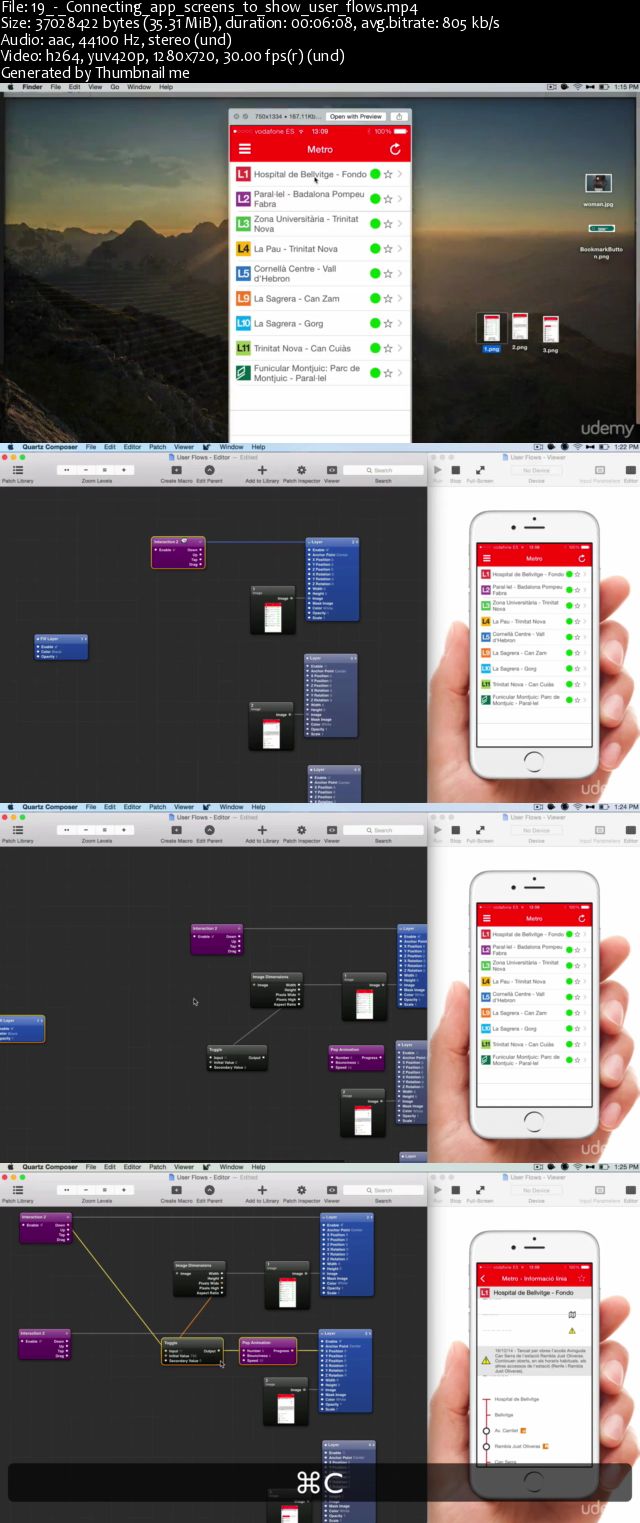Viewport: 640px width, 1523px height.
Task: Star the L2 Paral·lel - Badalona Pompeu Fabra line
Action: (388, 199)
